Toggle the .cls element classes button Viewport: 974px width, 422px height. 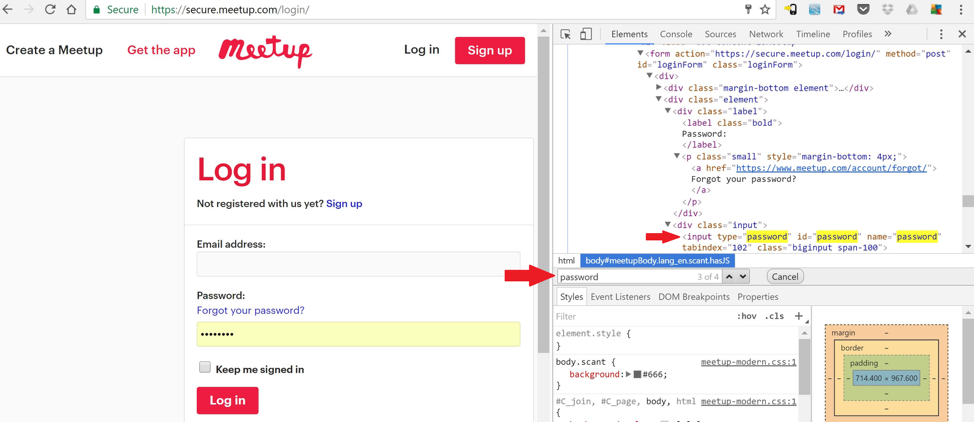coord(774,316)
